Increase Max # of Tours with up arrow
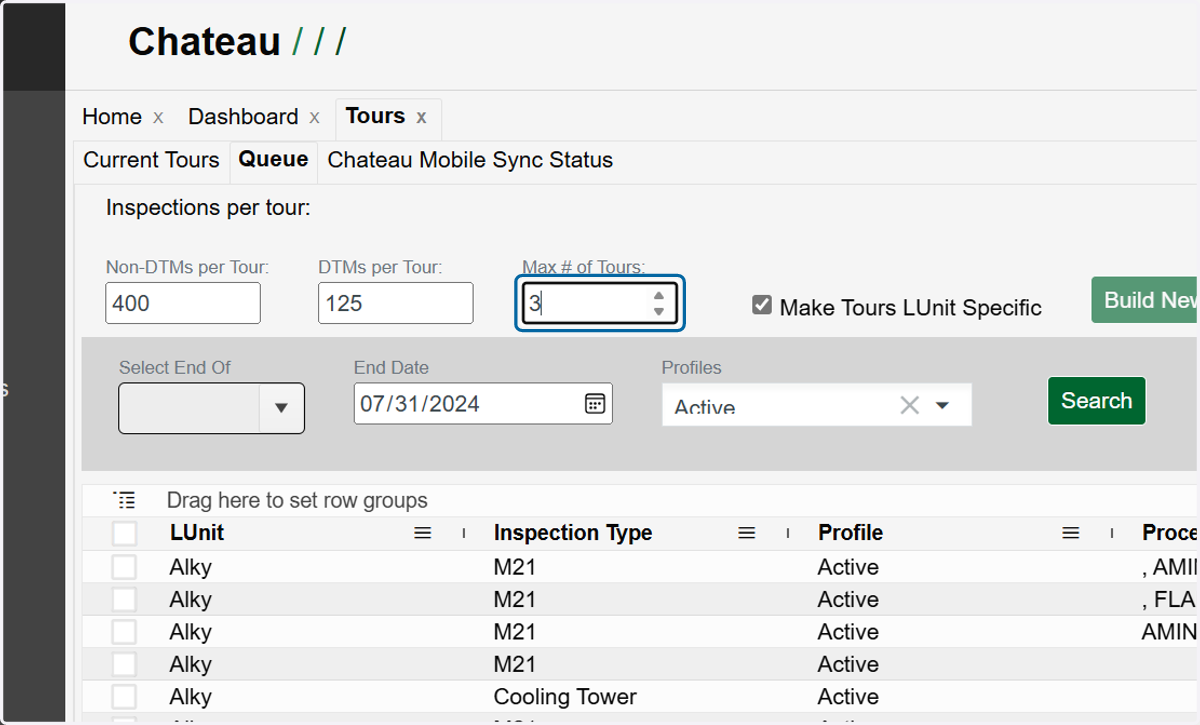 [x=658, y=295]
